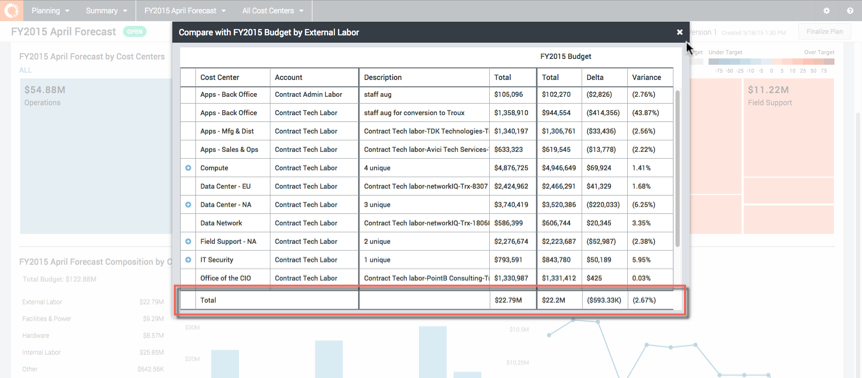Screen dimensions: 862x378
Task: Expand the Data Center - NA row
Action: pyautogui.click(x=188, y=205)
